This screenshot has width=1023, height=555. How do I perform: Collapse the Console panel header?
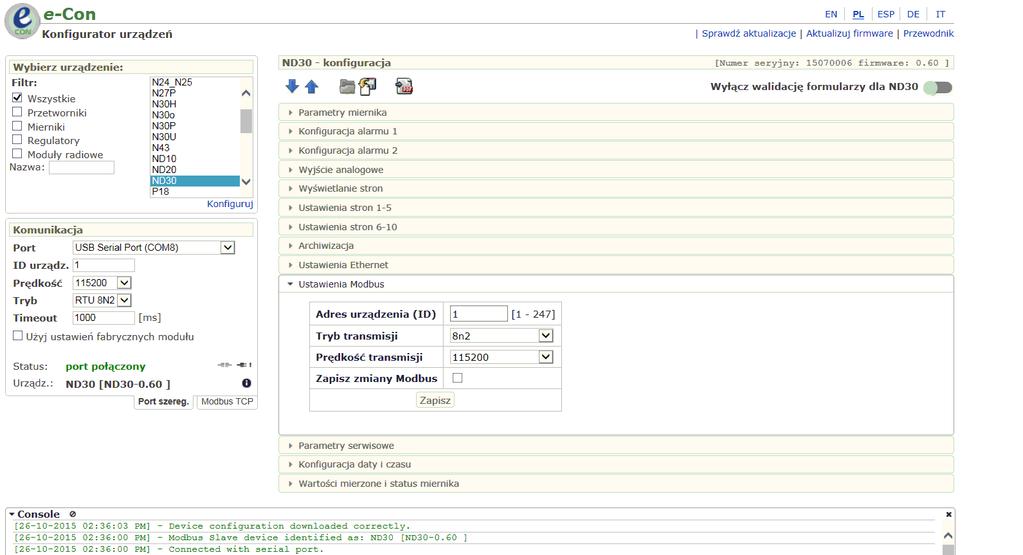point(34,514)
